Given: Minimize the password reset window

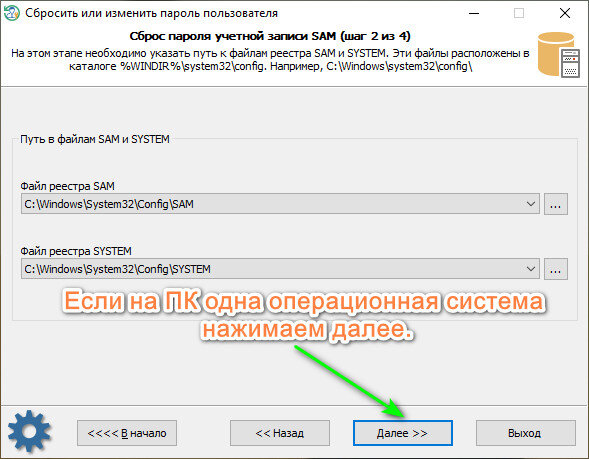Looking at the screenshot, I should [474, 13].
